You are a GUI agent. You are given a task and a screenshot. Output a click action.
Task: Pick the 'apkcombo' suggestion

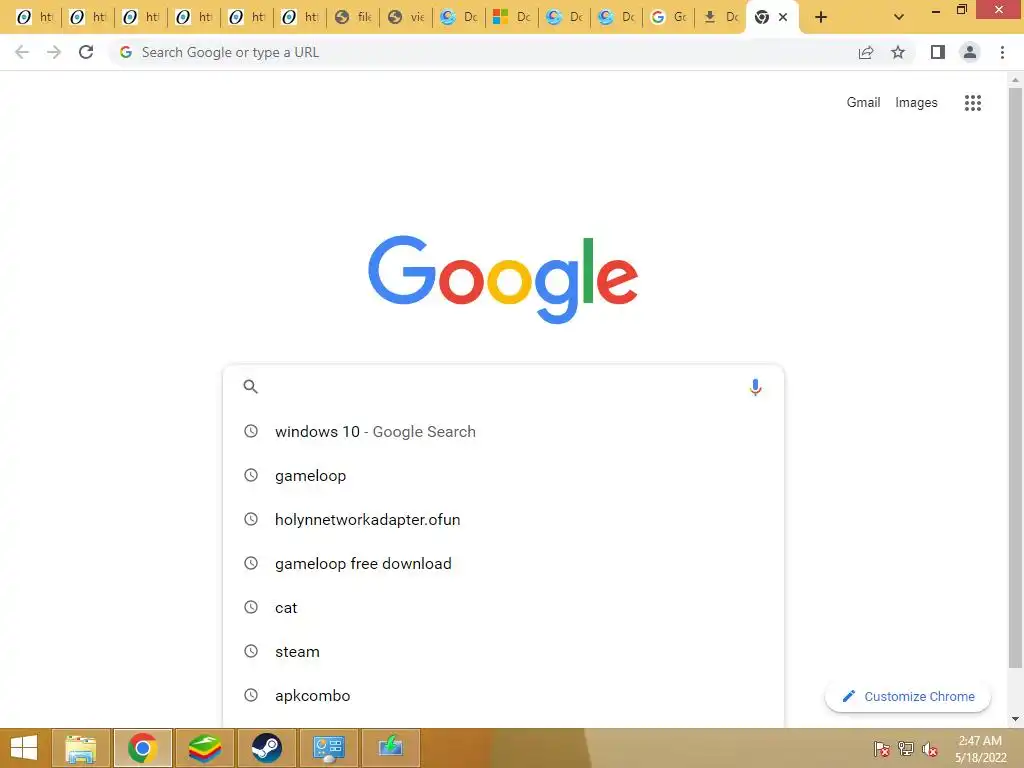point(503,696)
